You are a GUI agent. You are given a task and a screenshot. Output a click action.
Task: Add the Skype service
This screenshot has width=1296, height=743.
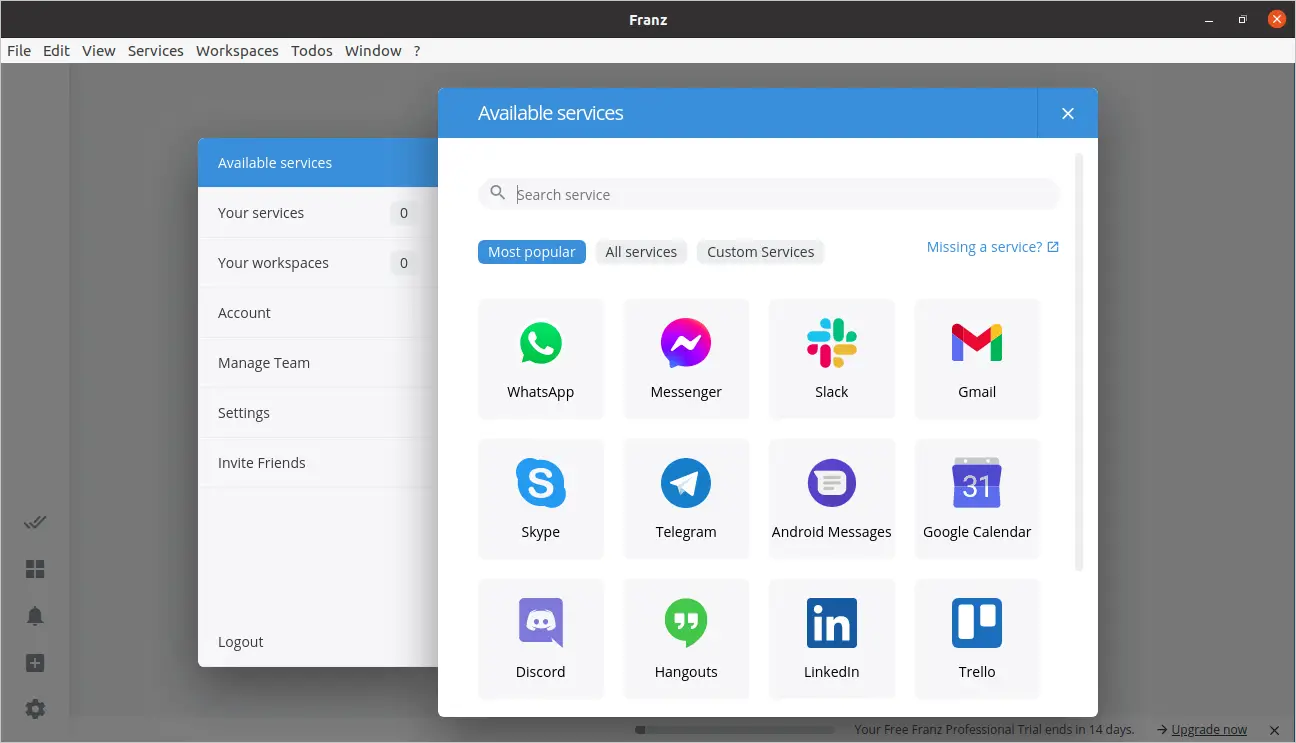point(541,499)
